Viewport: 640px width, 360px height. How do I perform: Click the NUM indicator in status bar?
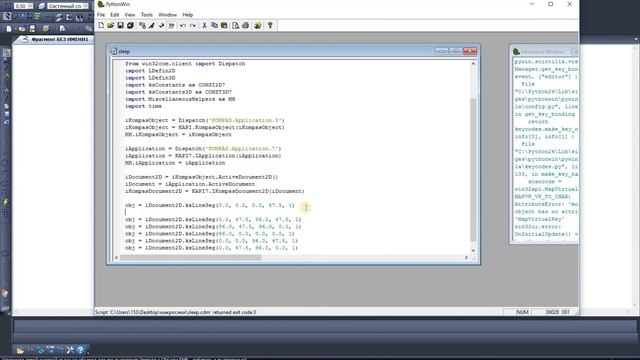522,312
